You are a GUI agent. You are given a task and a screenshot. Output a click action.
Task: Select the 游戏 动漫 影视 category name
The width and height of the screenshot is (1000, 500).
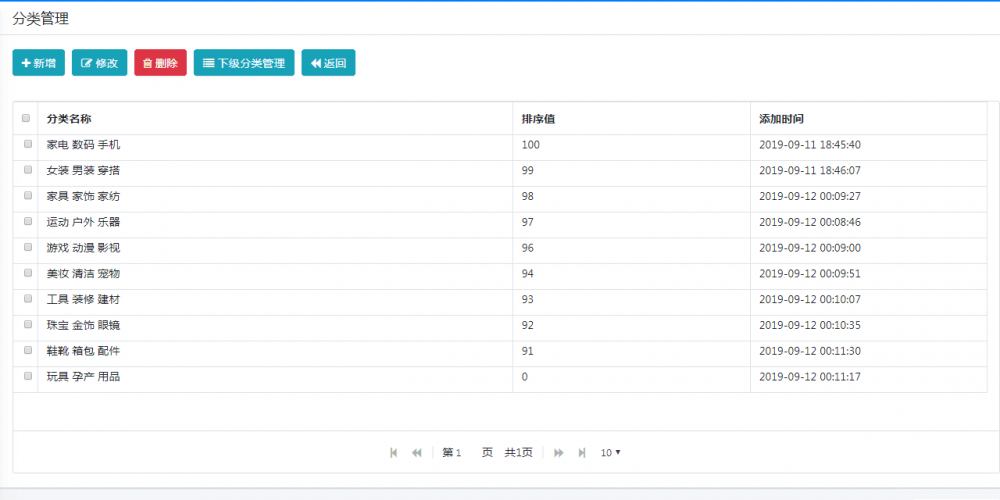pos(84,248)
